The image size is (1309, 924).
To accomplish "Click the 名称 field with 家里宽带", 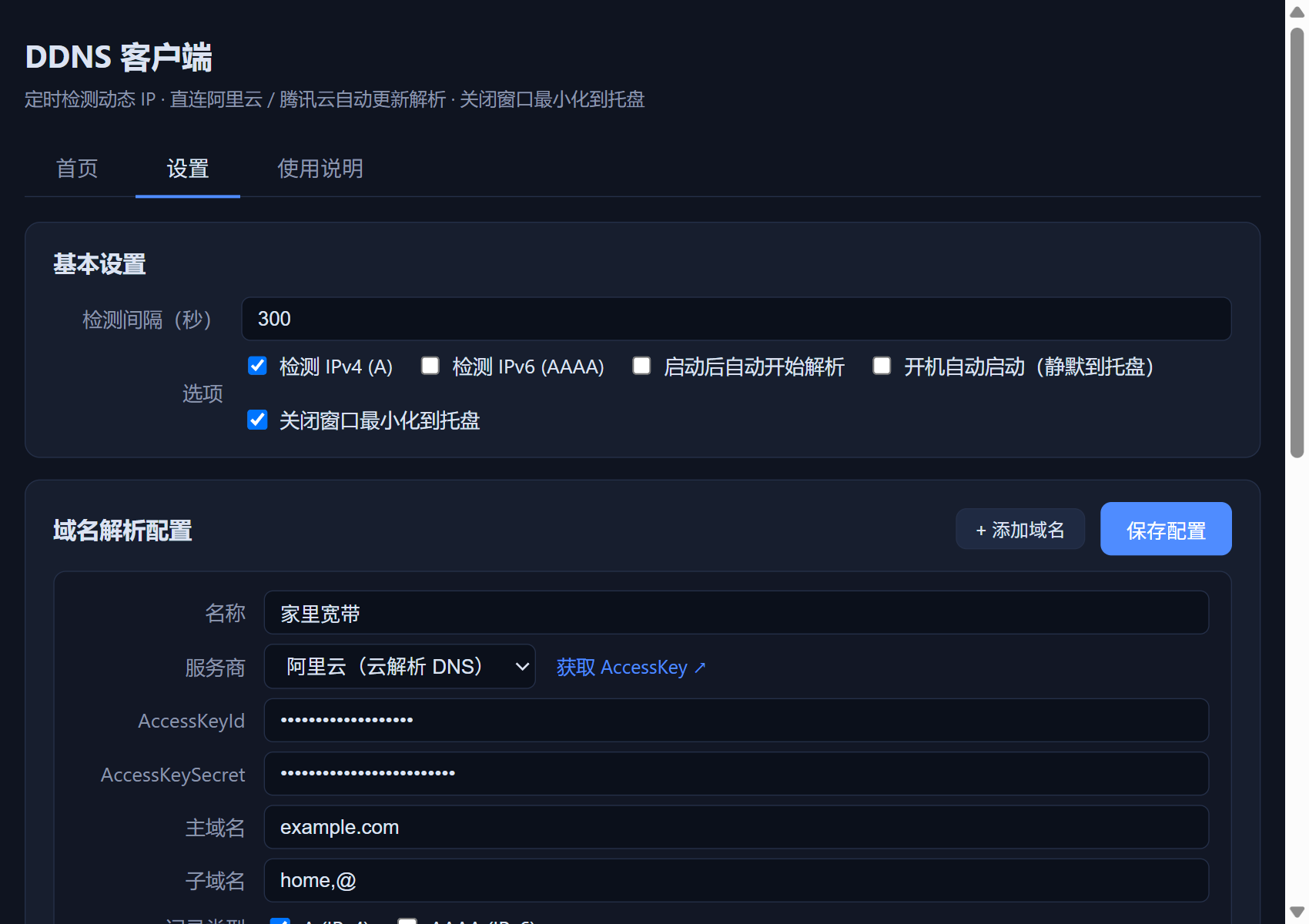I will click(736, 613).
